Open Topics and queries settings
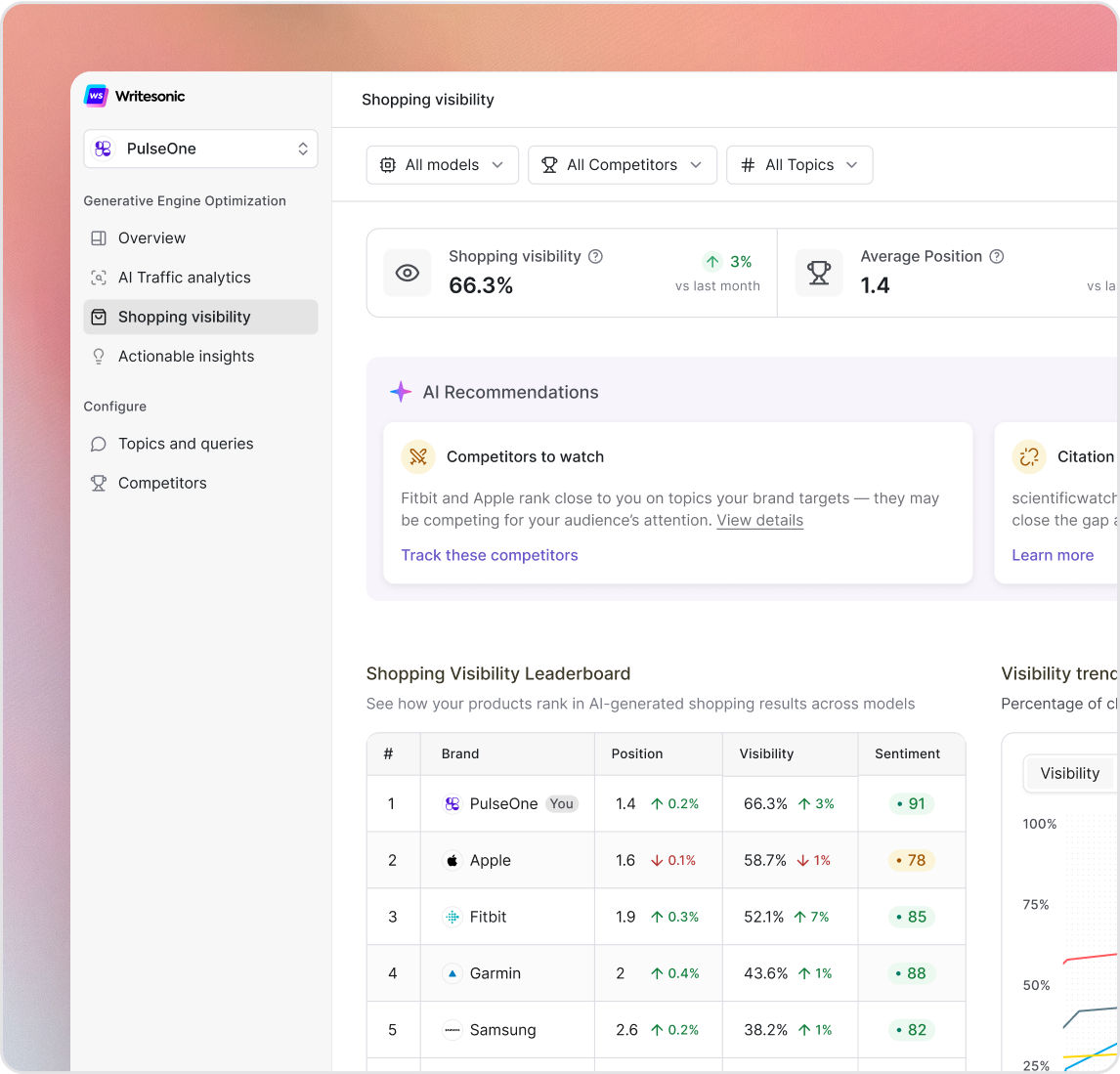Screen dimensions: 1120x1074 200,445
